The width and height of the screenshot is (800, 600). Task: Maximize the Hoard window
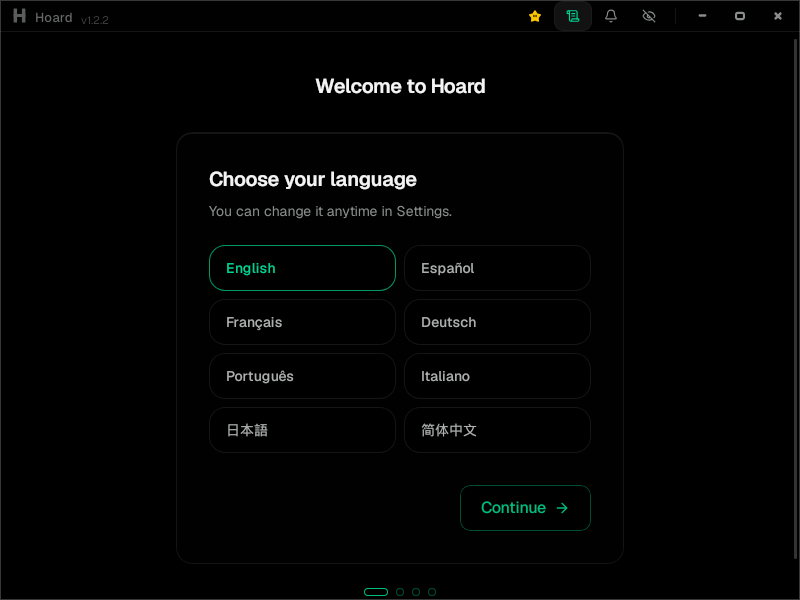coord(740,16)
